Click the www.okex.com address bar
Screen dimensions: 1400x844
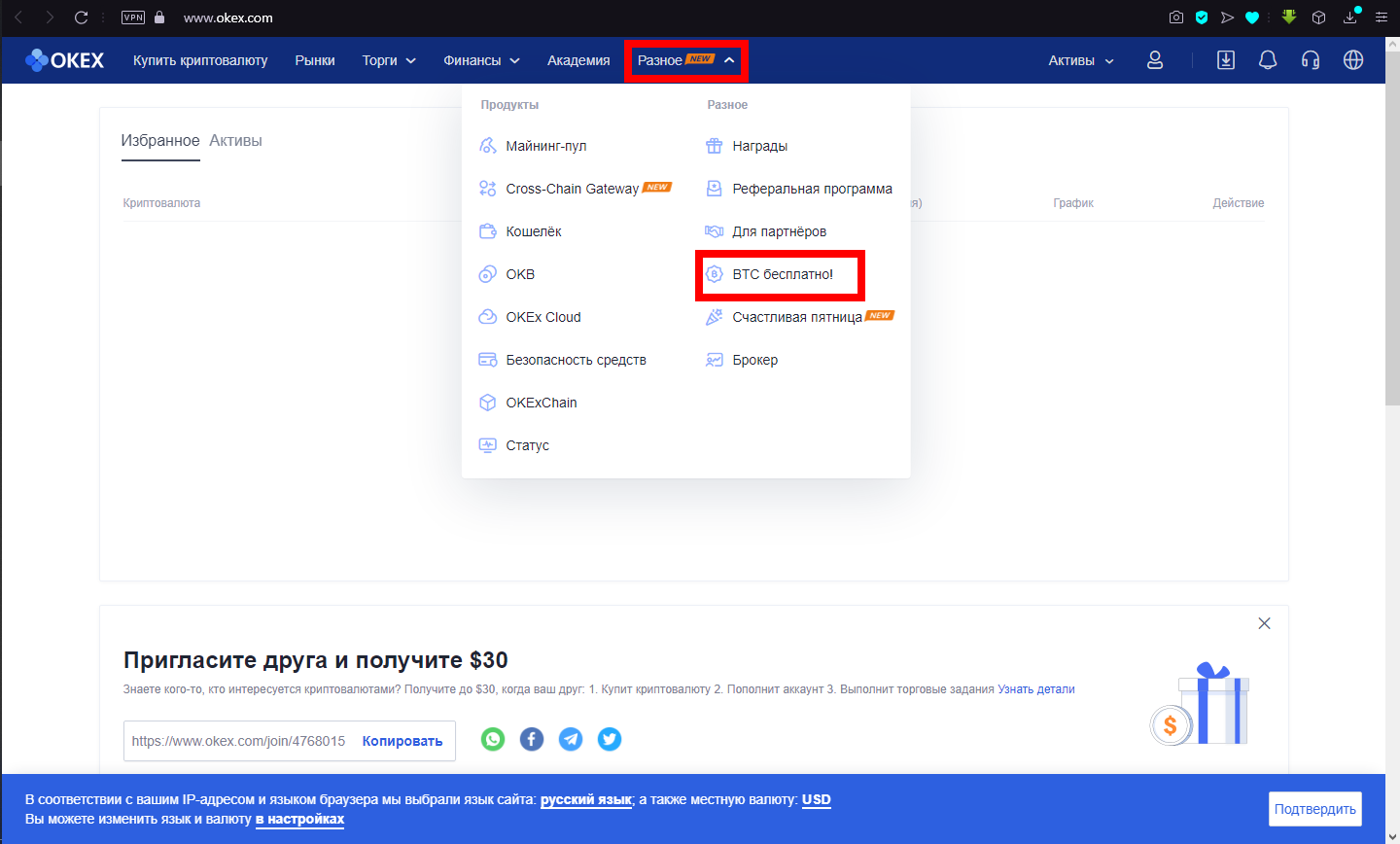coord(228,18)
